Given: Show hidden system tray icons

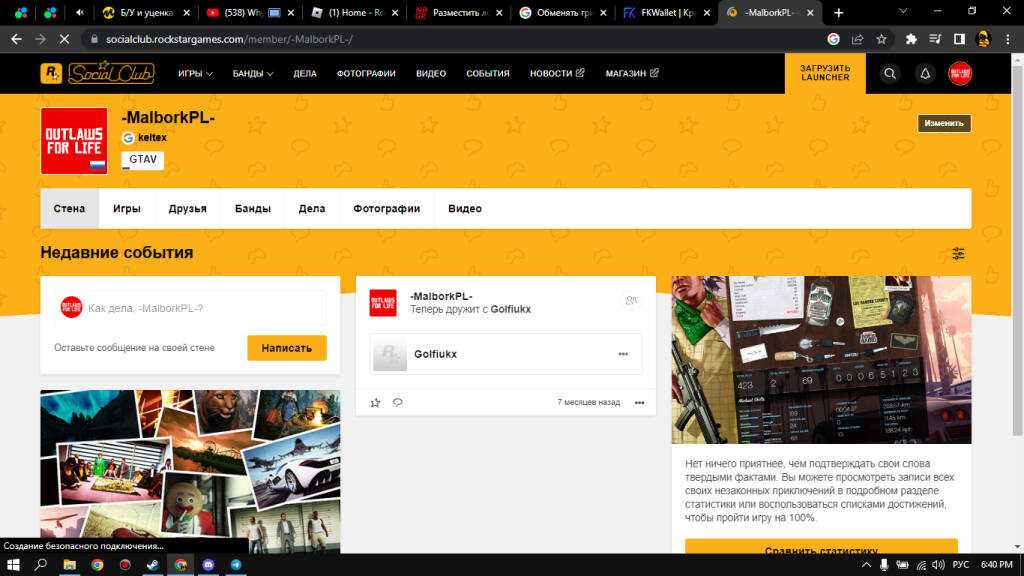Looking at the screenshot, I should (x=866, y=564).
